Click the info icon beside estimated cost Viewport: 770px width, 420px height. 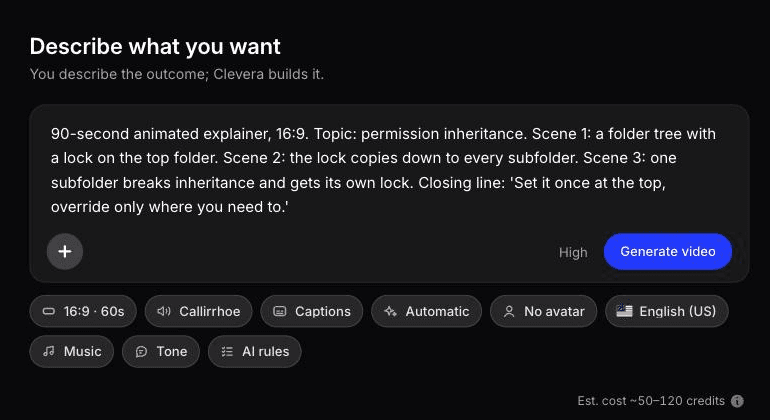pyautogui.click(x=737, y=401)
